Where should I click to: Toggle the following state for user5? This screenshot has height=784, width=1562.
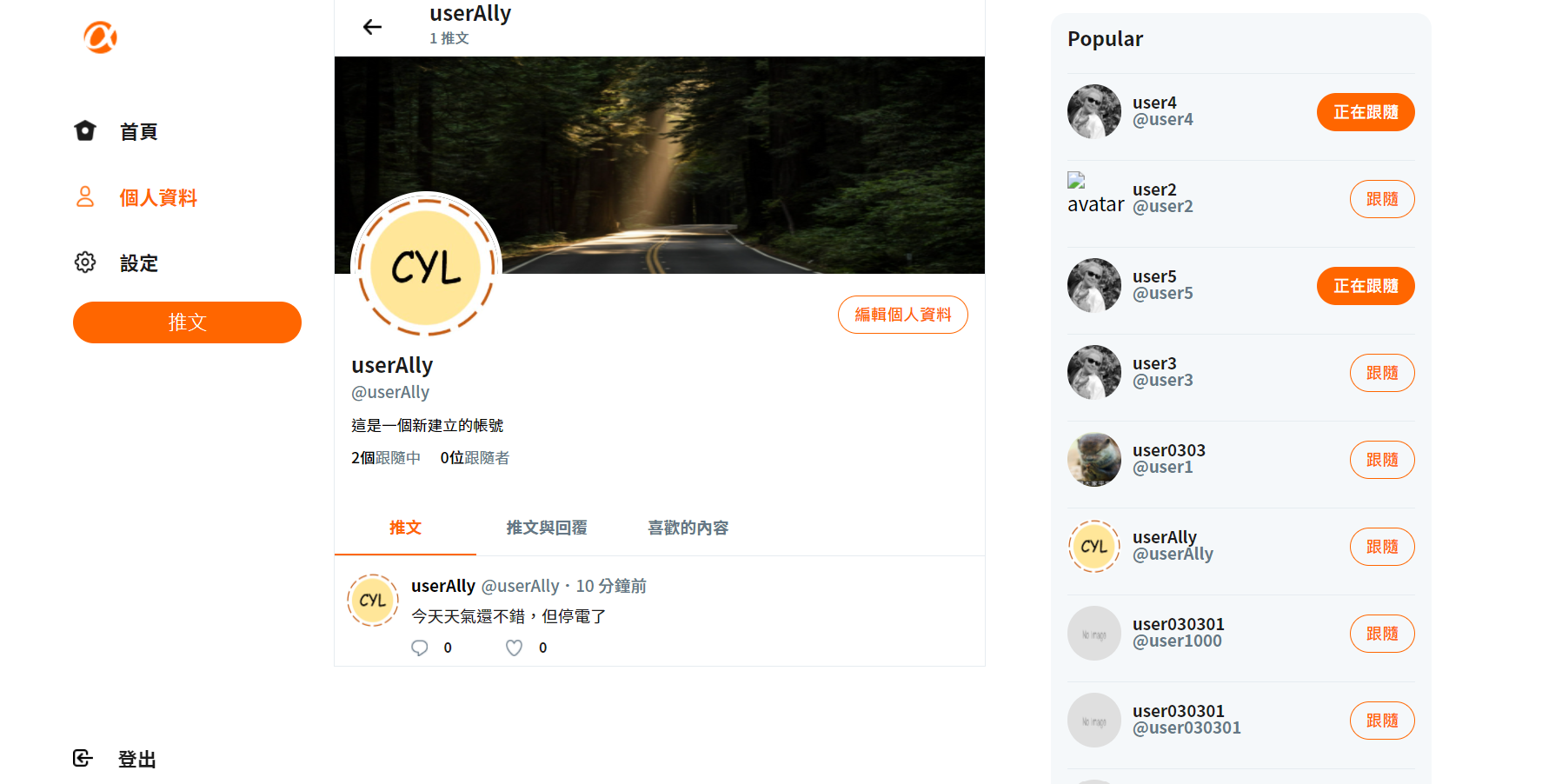pyautogui.click(x=1366, y=286)
